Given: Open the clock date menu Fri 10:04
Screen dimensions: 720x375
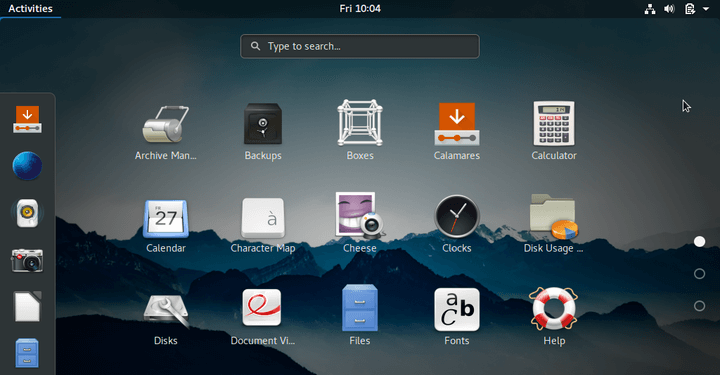Looking at the screenshot, I should (x=360, y=9).
